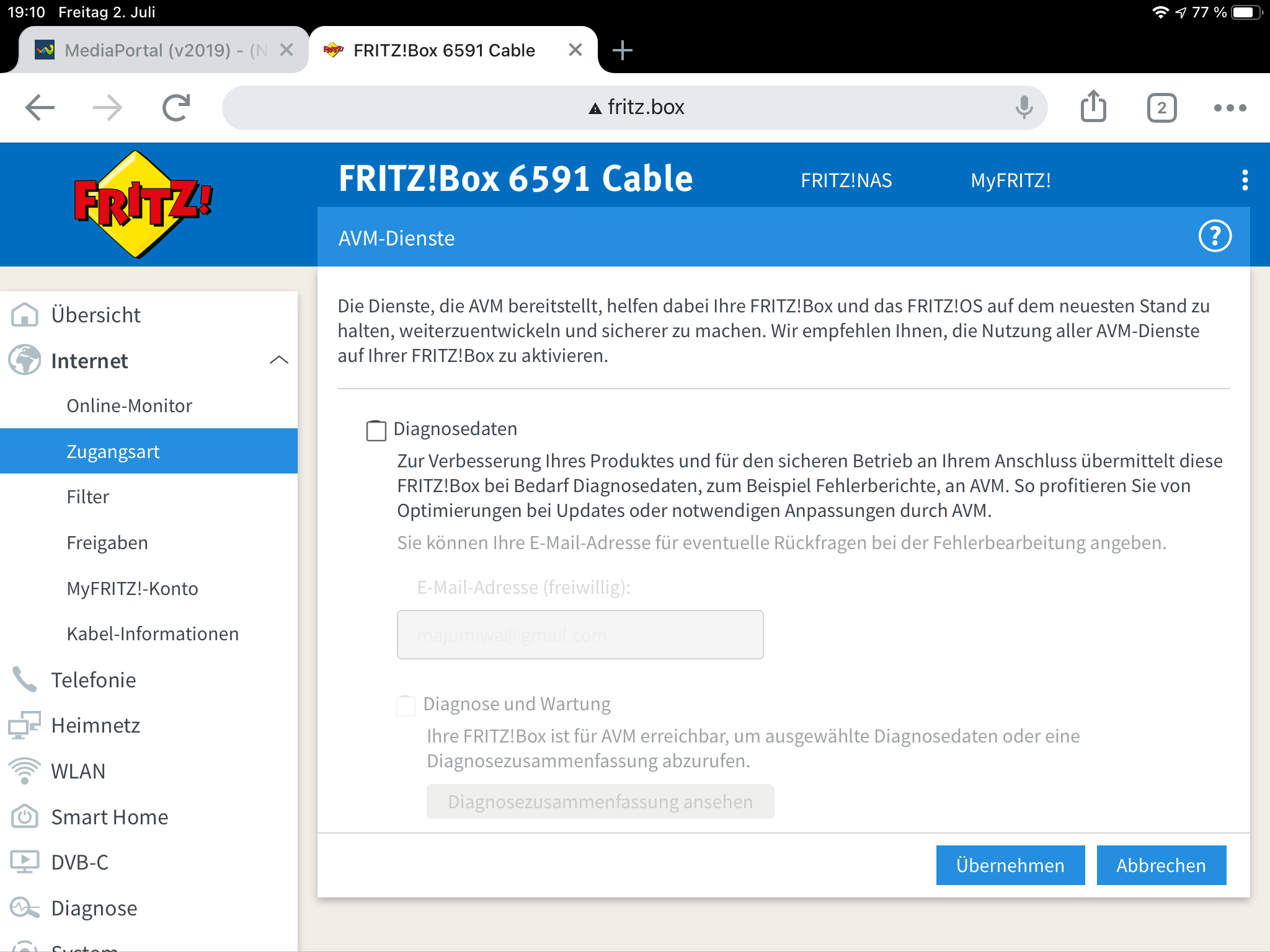This screenshot has width=1270, height=952.
Task: Click the Diagnose magnifier icon
Action: [x=25, y=908]
